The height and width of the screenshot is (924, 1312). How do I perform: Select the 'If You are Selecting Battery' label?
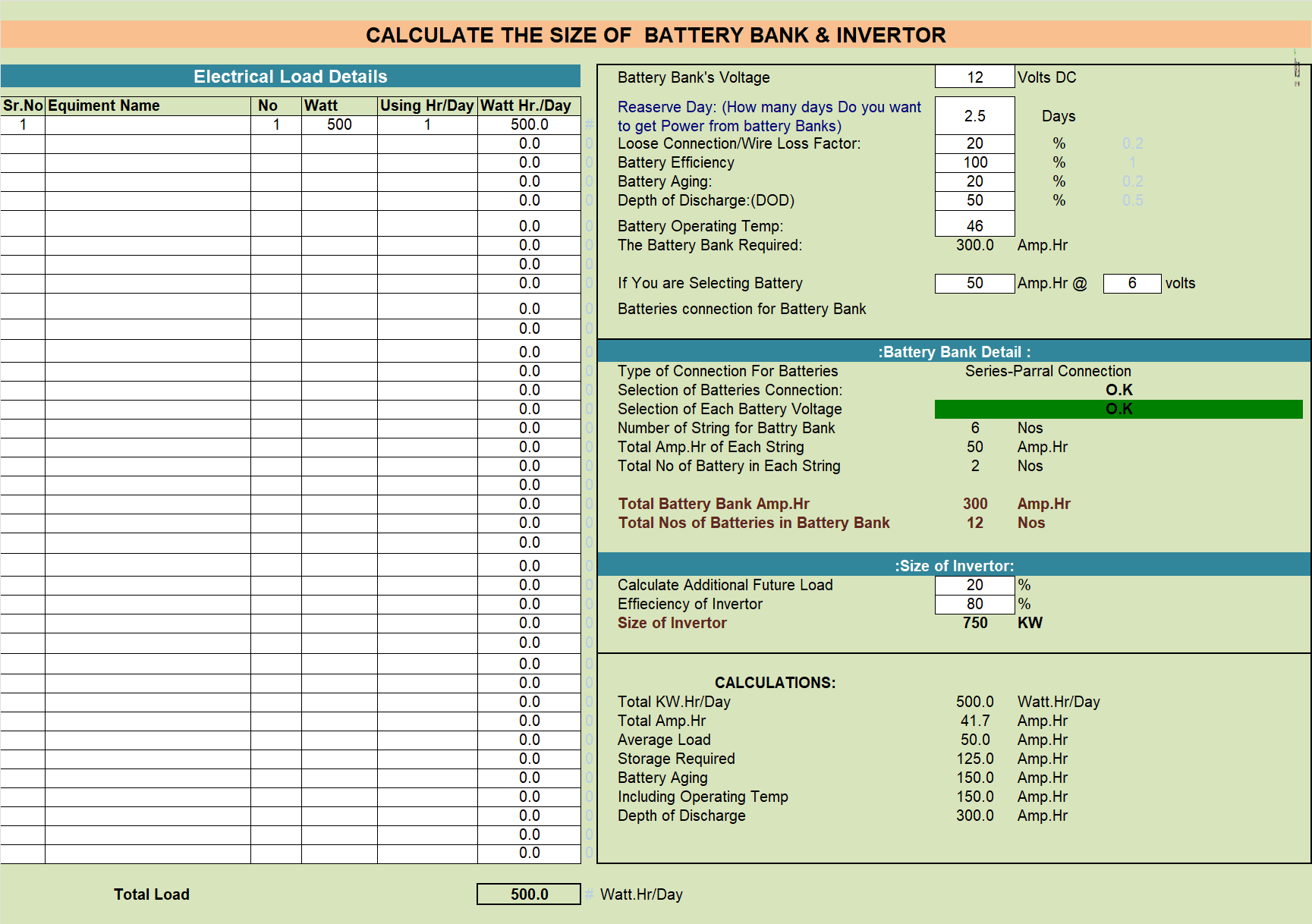(x=709, y=283)
